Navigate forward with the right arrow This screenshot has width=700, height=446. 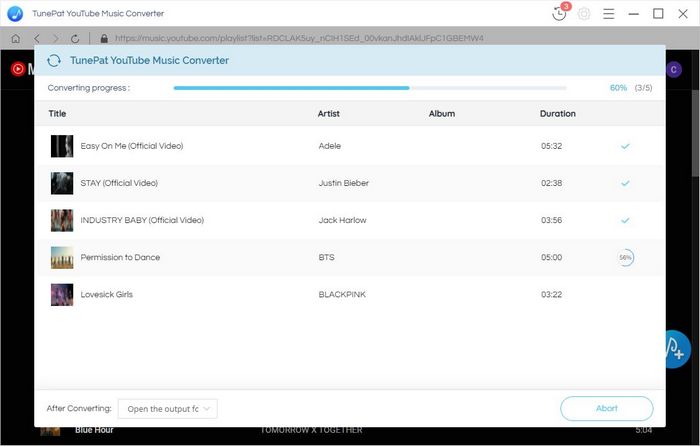(x=56, y=38)
